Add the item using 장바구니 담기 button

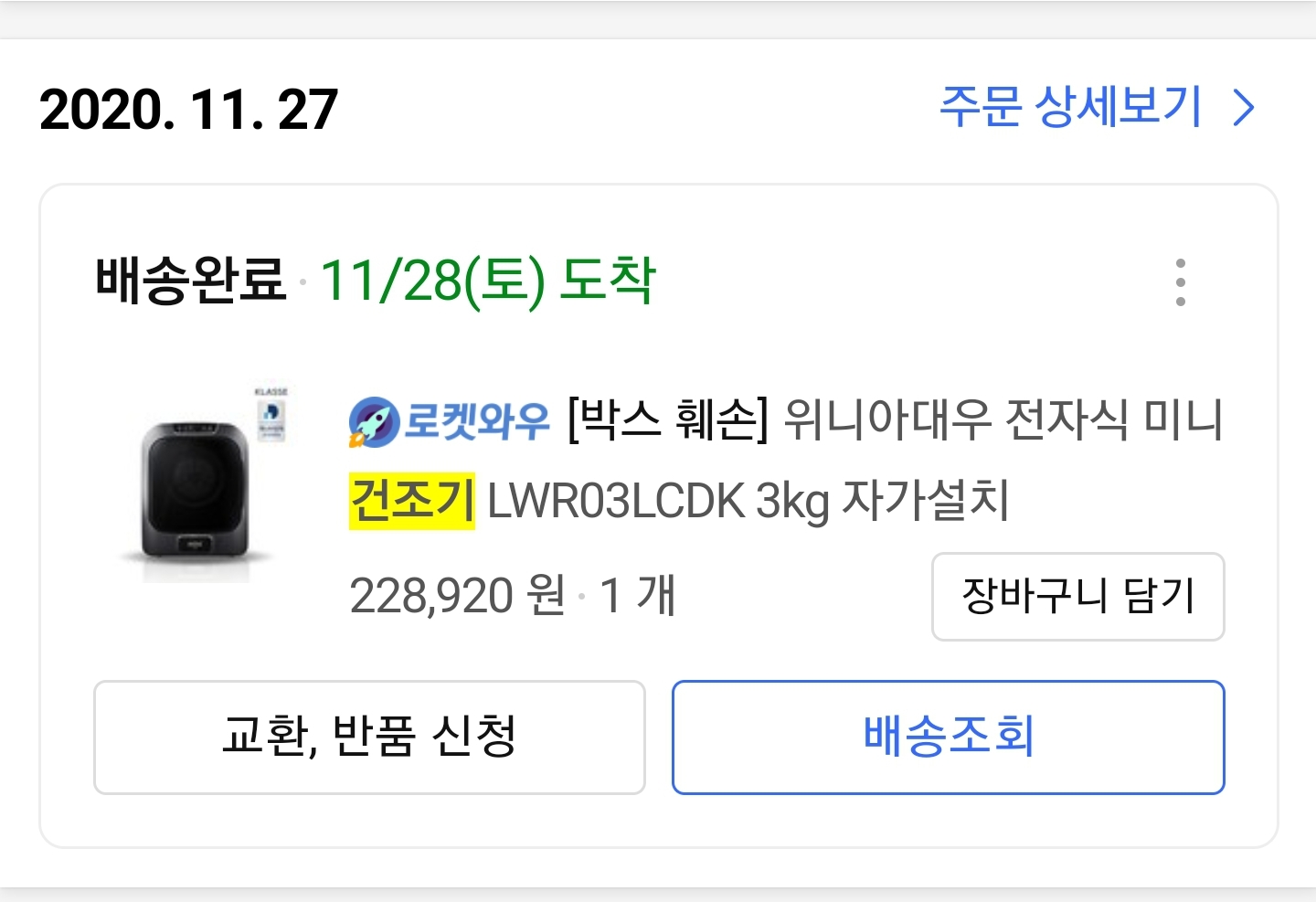[1077, 597]
